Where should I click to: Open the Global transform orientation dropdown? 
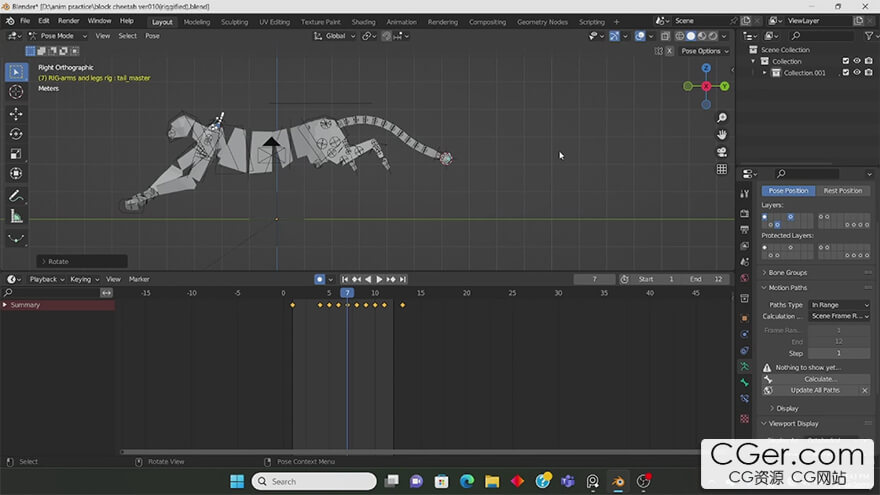(334, 36)
